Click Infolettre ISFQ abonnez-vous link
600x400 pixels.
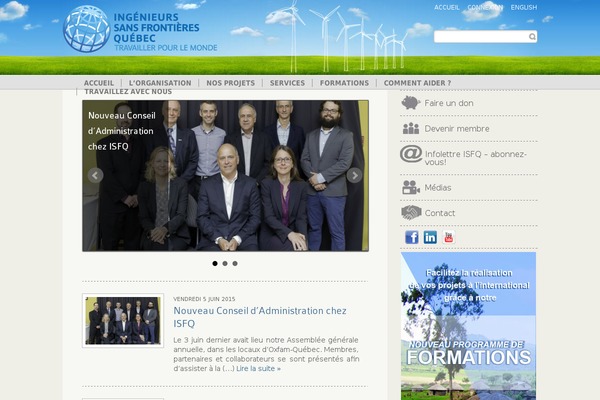click(x=476, y=158)
